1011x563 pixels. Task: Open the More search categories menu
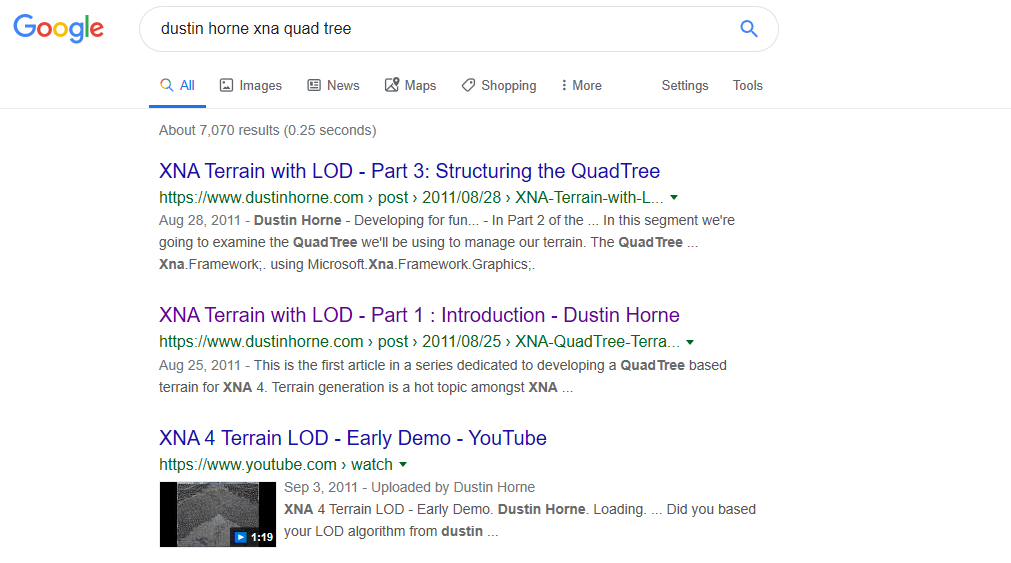582,86
